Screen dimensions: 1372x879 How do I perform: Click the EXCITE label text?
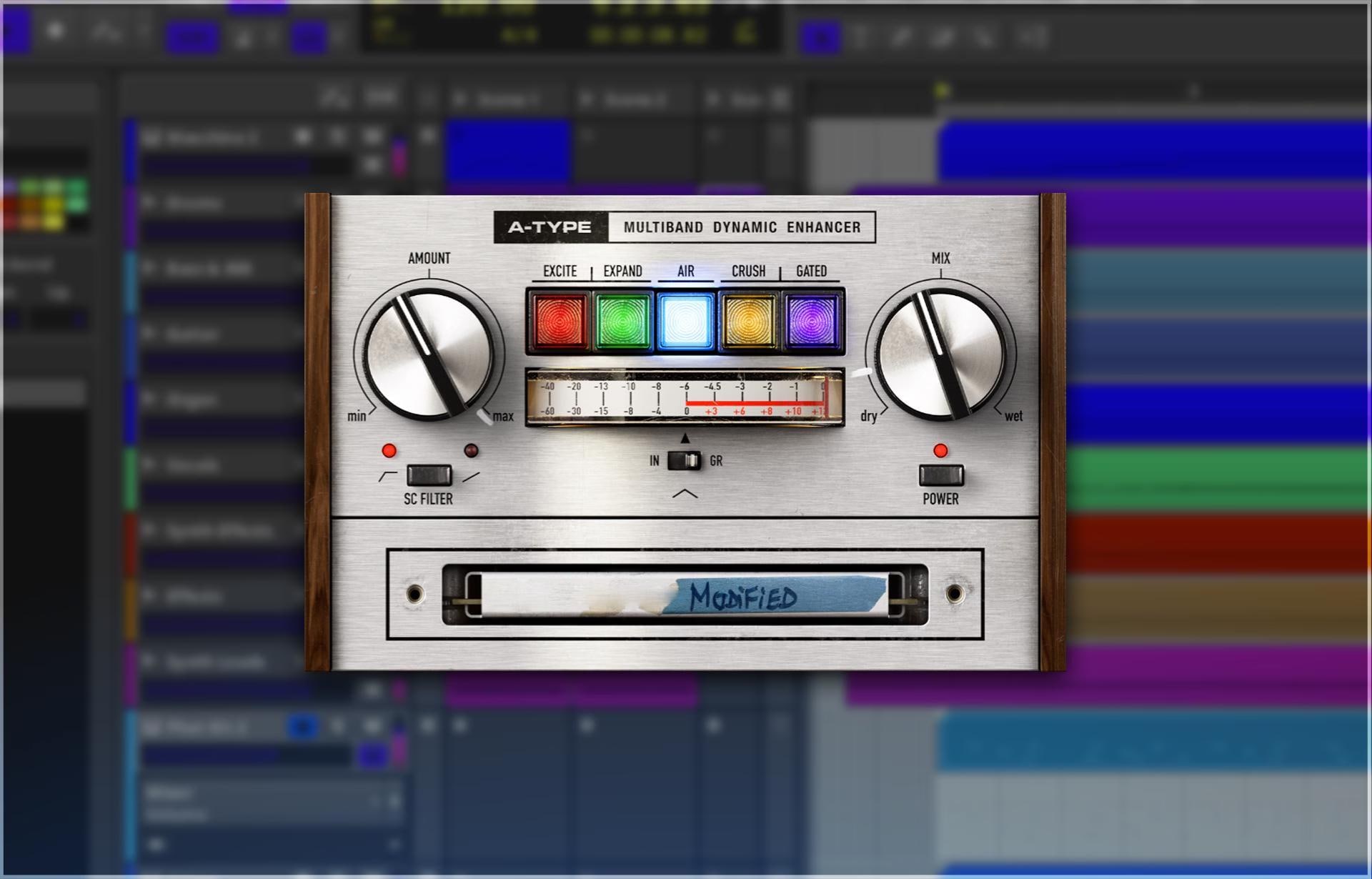click(560, 272)
